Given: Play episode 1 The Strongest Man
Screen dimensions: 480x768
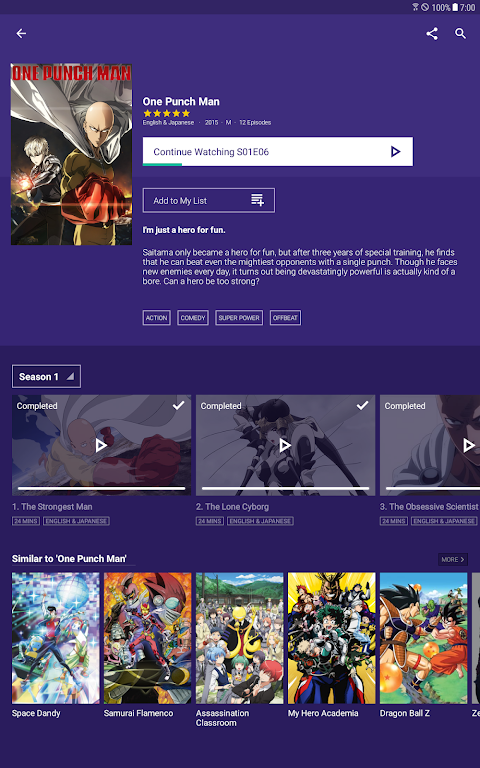Looking at the screenshot, I should click(x=101, y=445).
